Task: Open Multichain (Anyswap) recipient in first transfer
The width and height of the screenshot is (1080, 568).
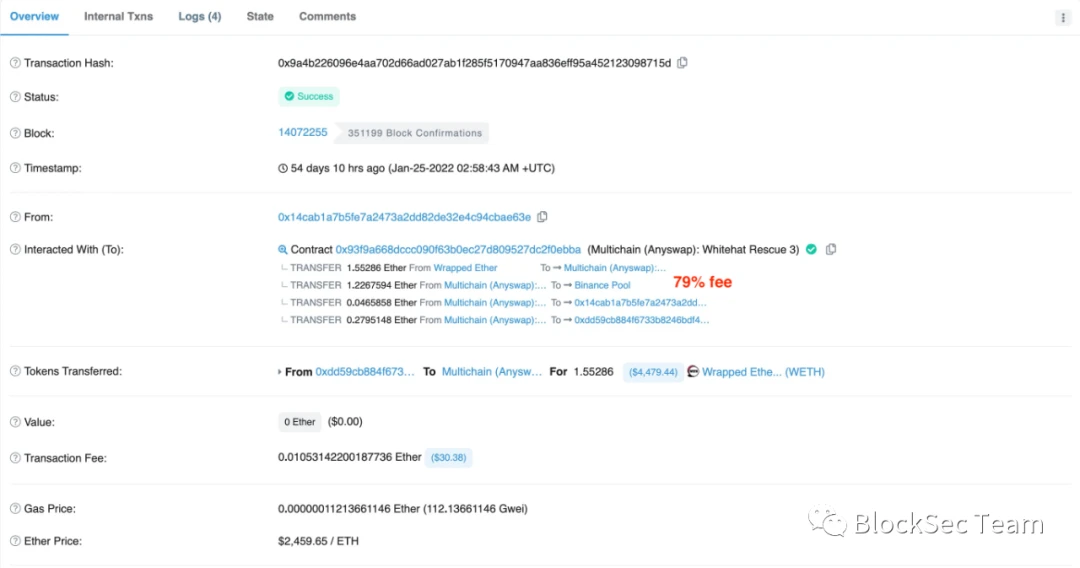Action: tap(614, 268)
